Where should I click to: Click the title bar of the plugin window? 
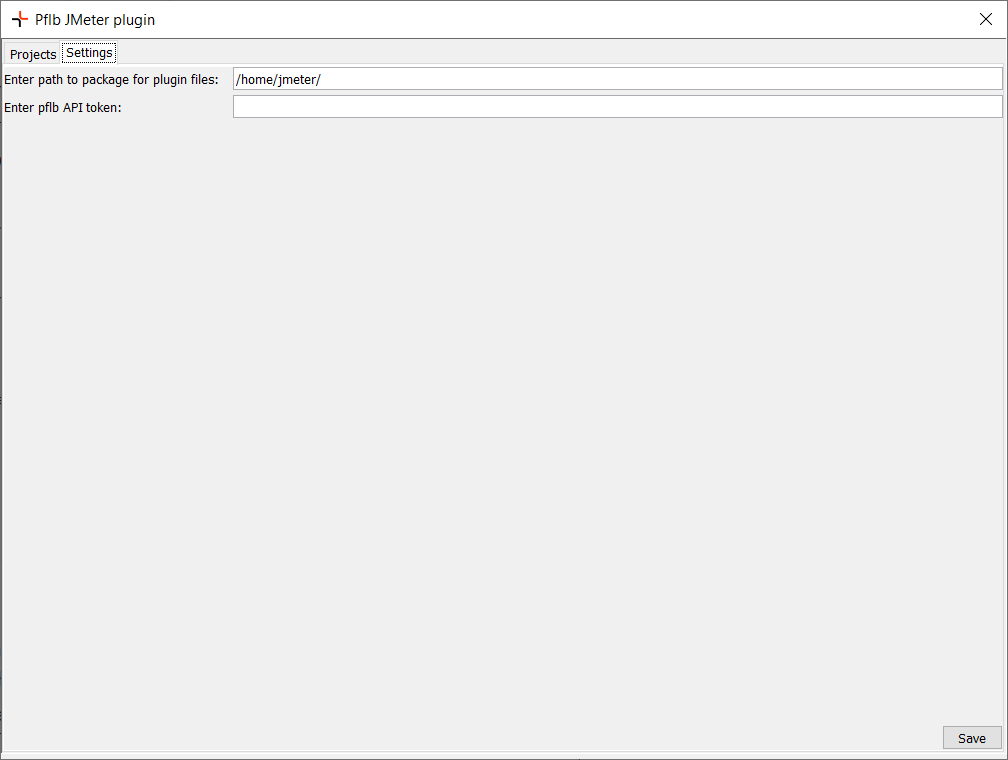click(x=500, y=19)
